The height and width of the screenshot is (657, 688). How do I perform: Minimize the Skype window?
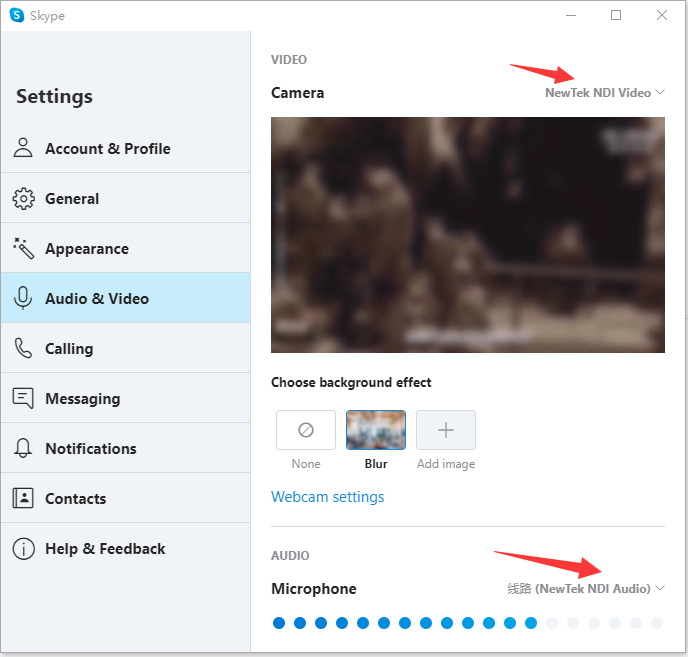tap(571, 15)
